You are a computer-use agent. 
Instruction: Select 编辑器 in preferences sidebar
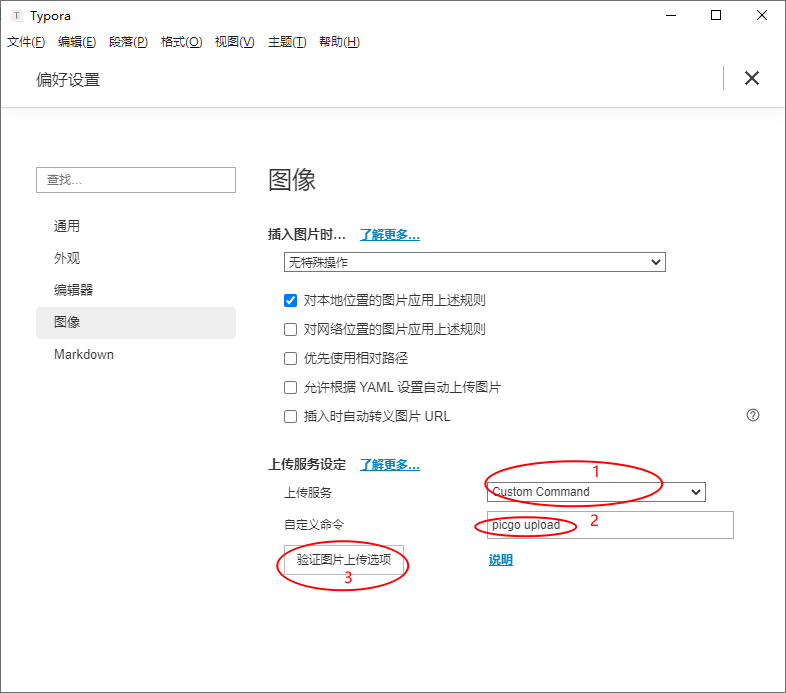point(136,290)
